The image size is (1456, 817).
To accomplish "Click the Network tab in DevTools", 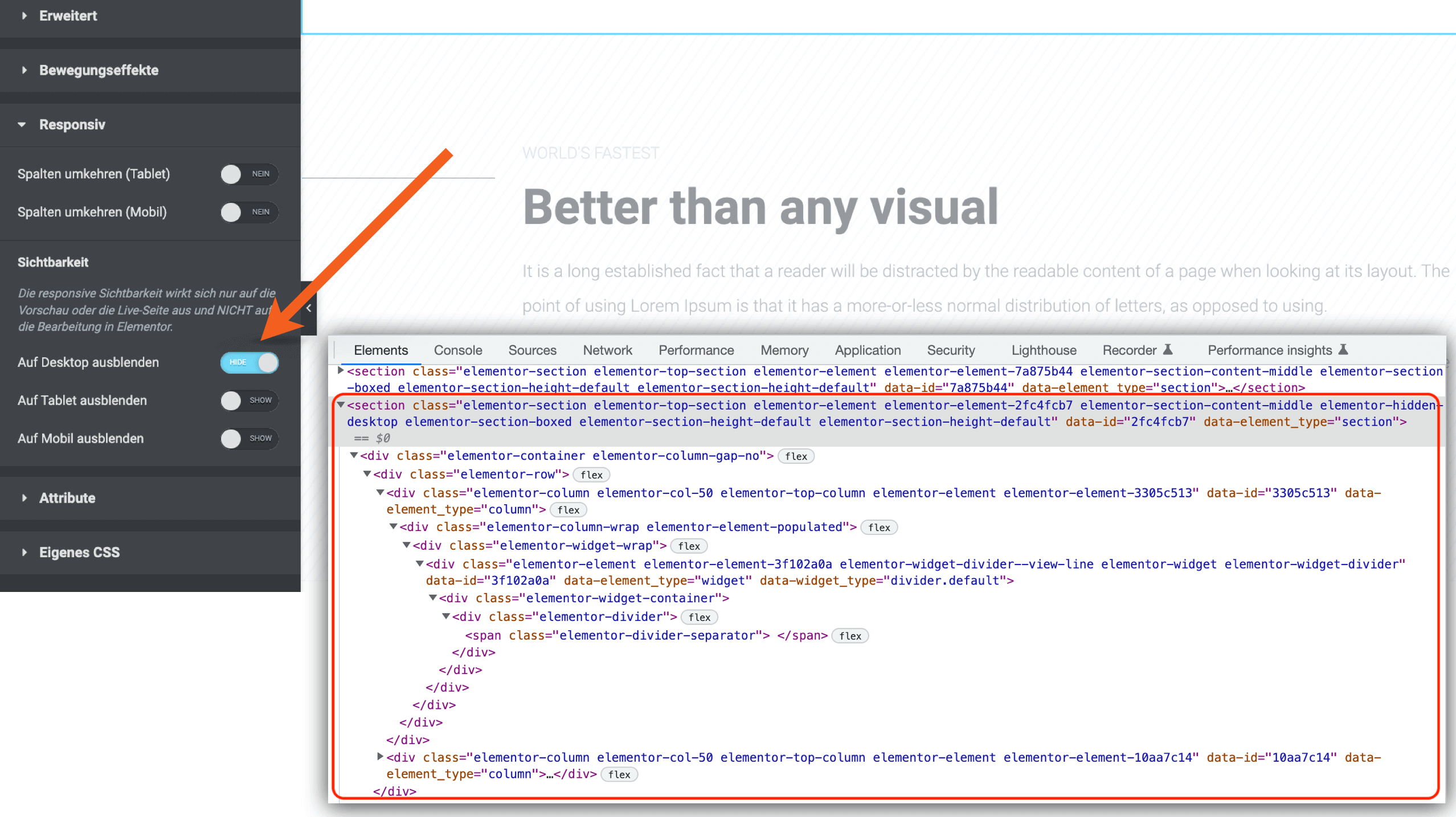I will pyautogui.click(x=607, y=349).
